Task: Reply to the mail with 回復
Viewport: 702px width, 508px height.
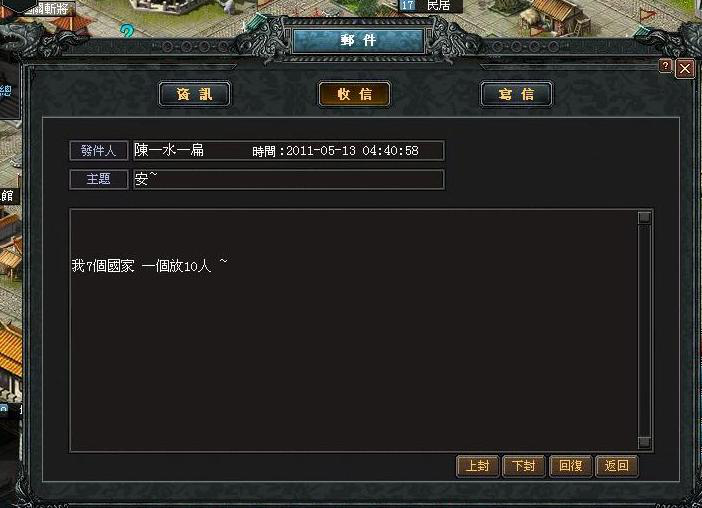Action: point(570,466)
